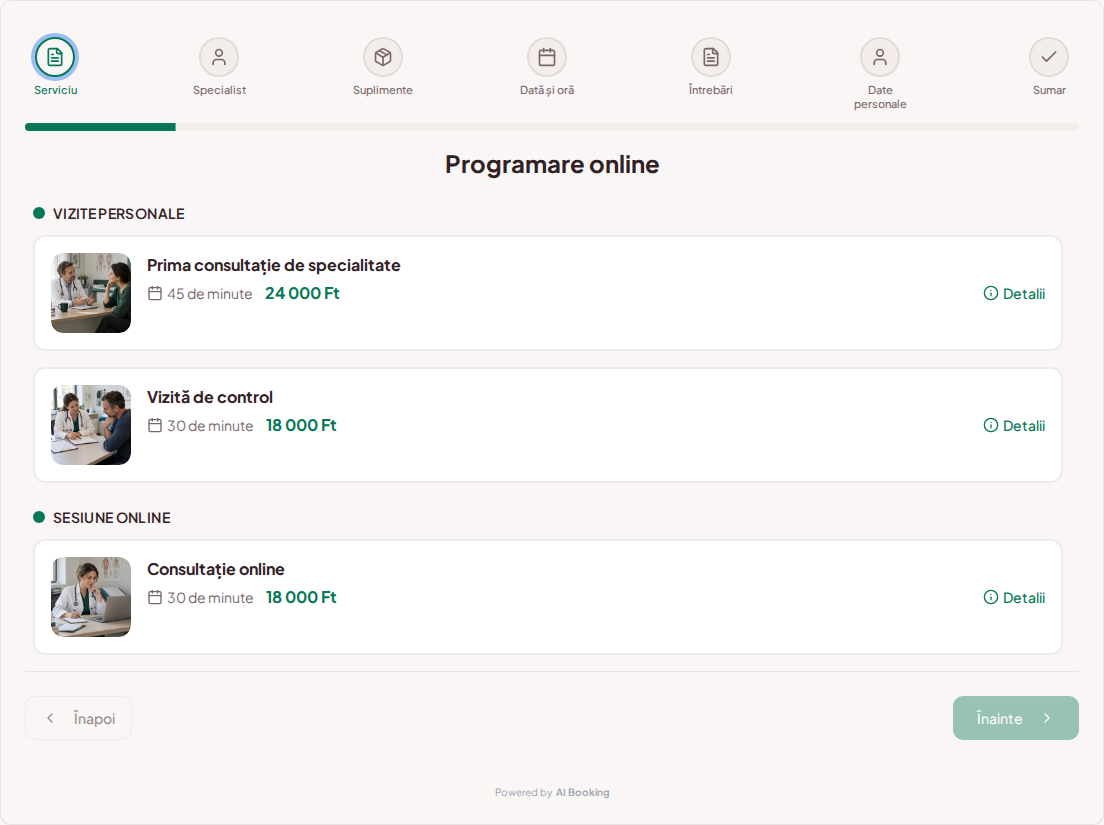Click info icon for Vizită de control
1104x825 pixels.
(991, 425)
